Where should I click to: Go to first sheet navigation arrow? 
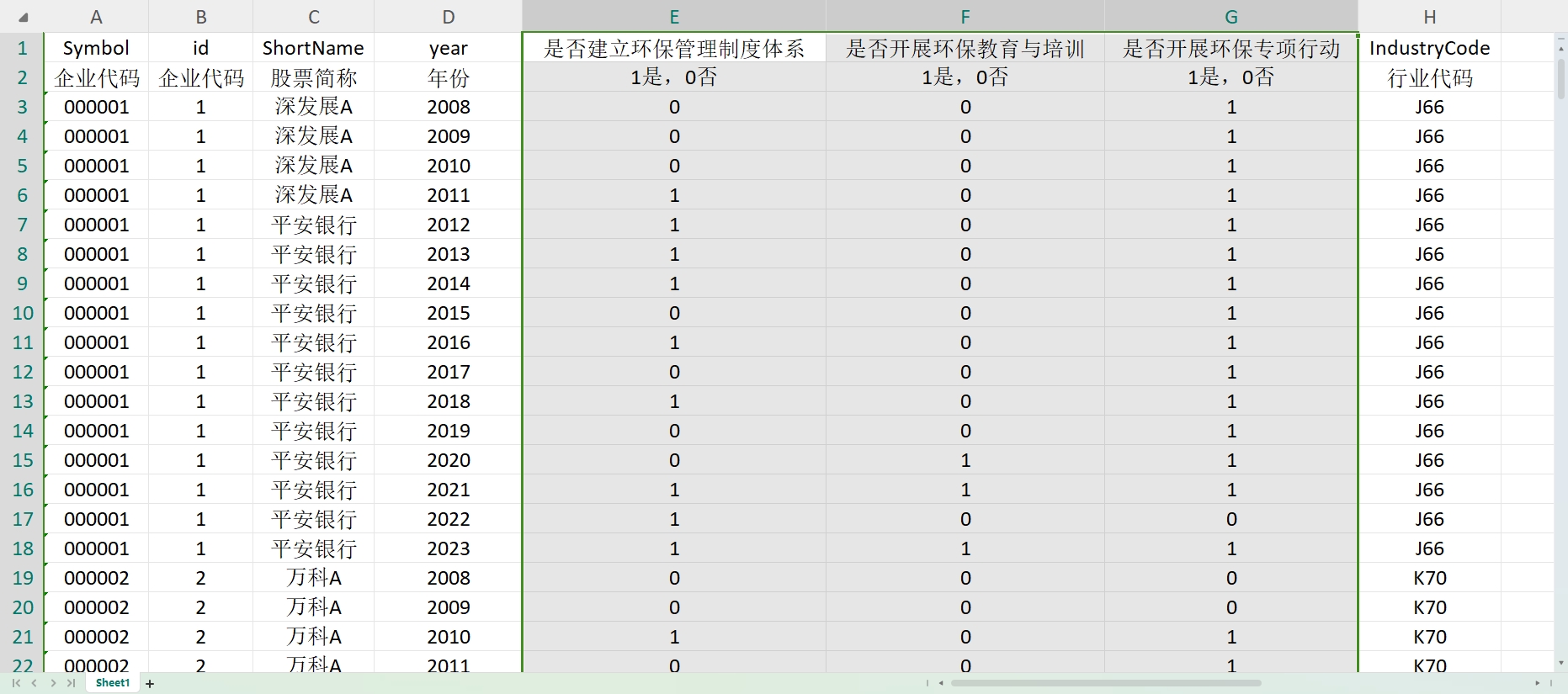click(16, 683)
